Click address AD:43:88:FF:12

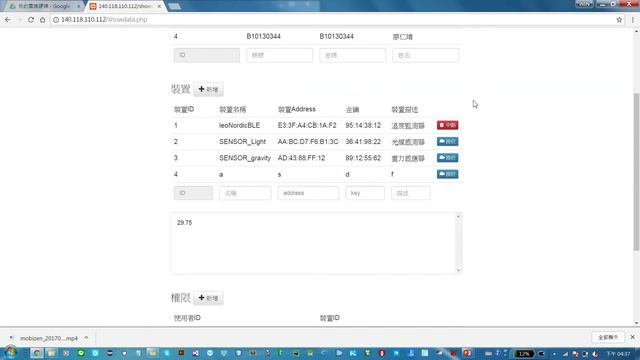[x=301, y=158]
